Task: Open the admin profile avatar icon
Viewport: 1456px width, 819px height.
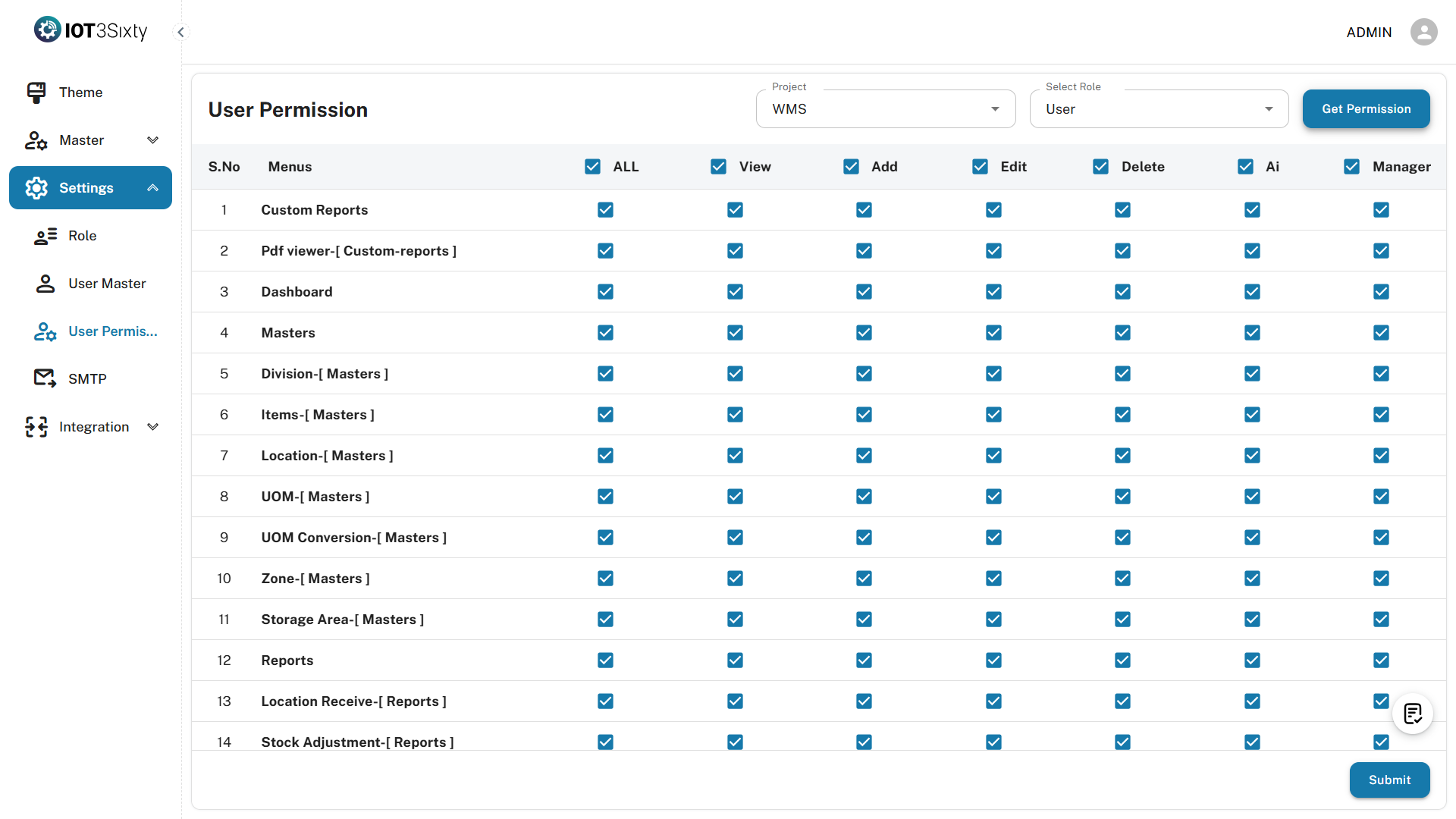Action: [1423, 32]
